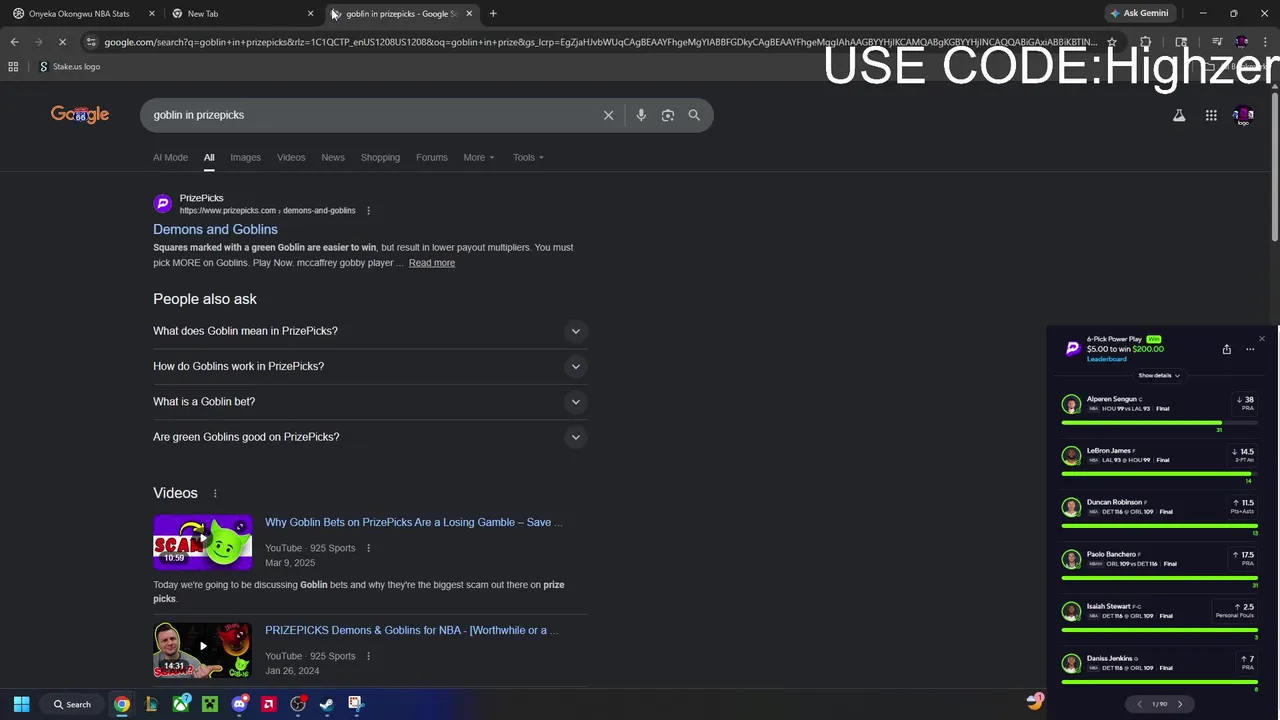The height and width of the screenshot is (720, 1280).
Task: Select the News search tab
Action: click(333, 157)
